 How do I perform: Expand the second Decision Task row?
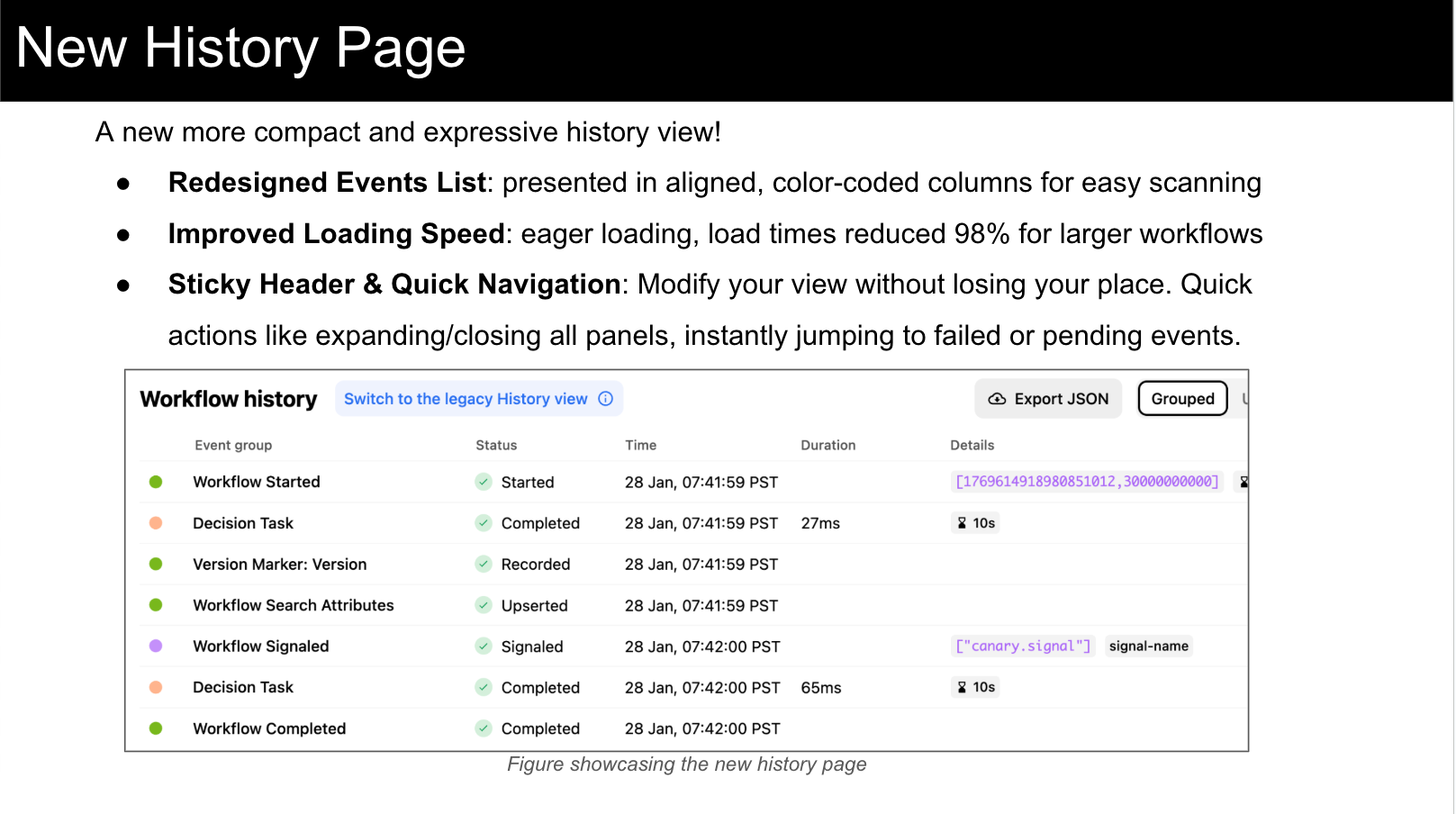click(x=243, y=687)
